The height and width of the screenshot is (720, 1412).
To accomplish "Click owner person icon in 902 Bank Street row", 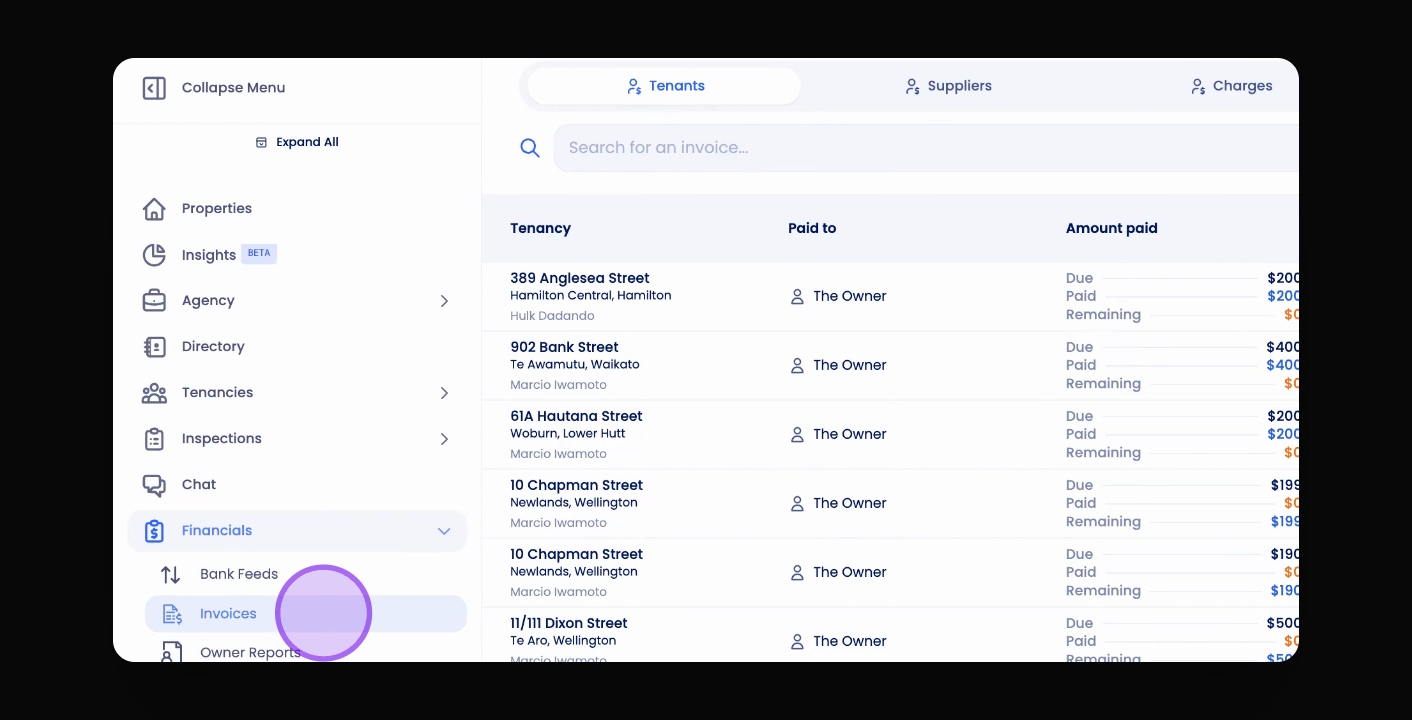I will coord(797,366).
